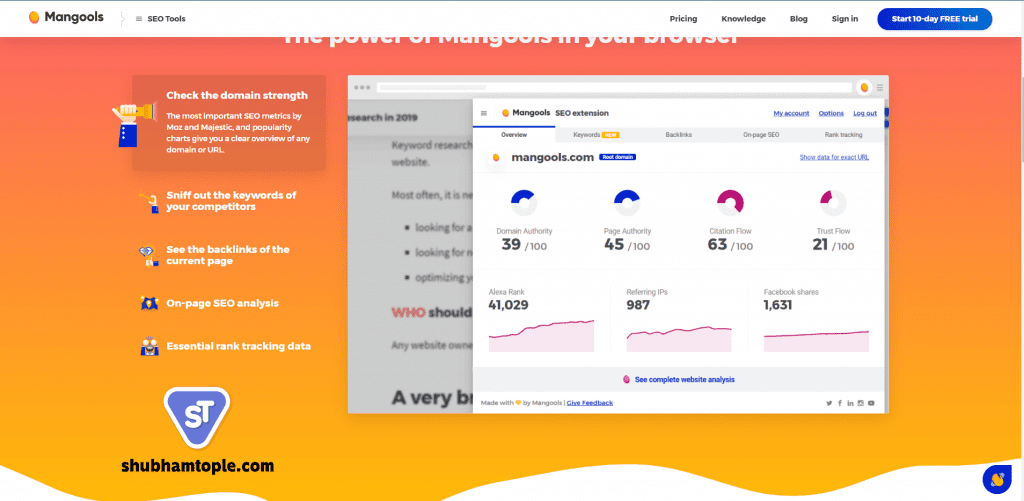Screen dimensions: 1024x501
Task: Click the Facebook shares 1,631 value
Action: coord(778,305)
